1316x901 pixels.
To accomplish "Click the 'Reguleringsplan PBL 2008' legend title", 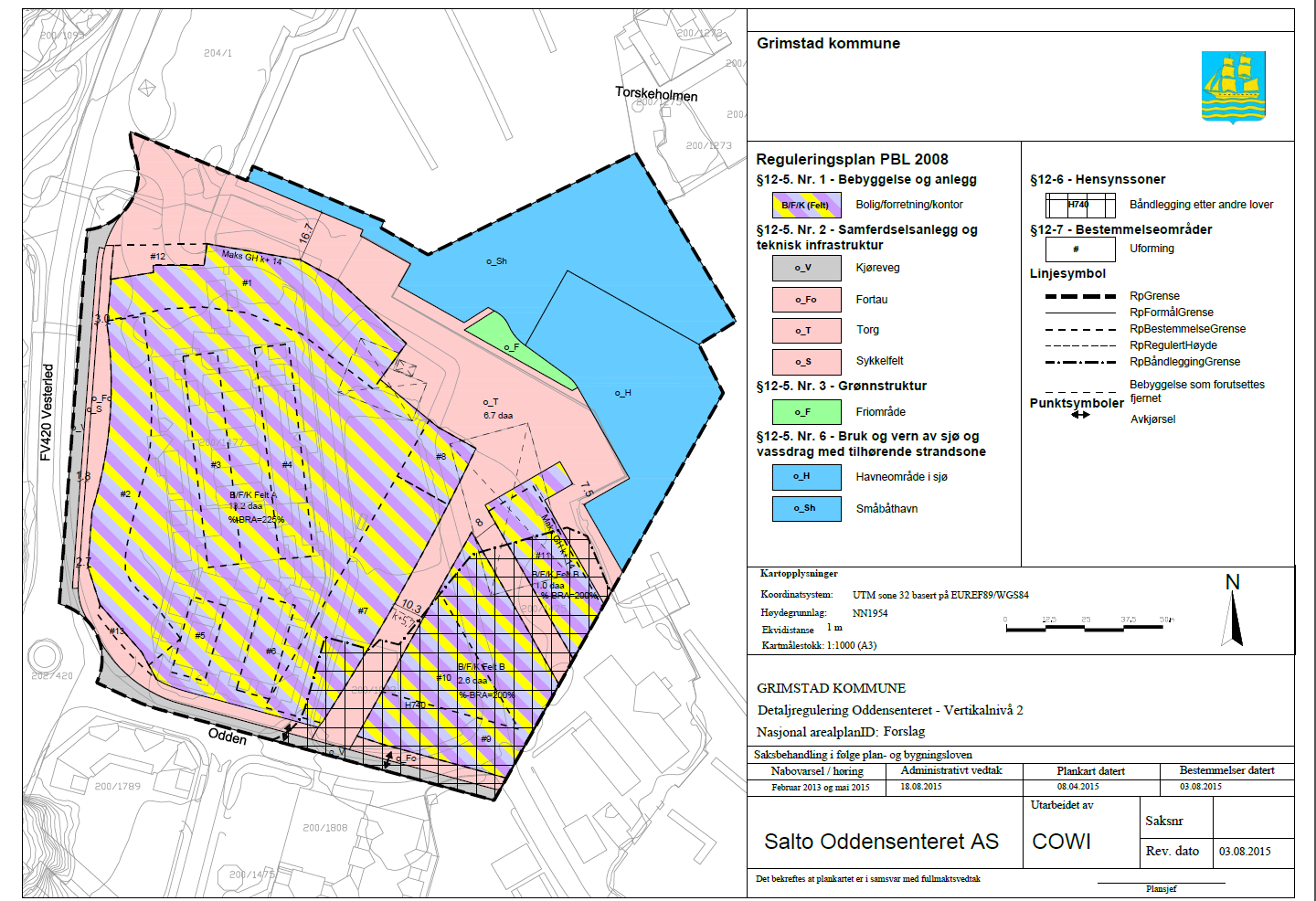I will tap(852, 159).
